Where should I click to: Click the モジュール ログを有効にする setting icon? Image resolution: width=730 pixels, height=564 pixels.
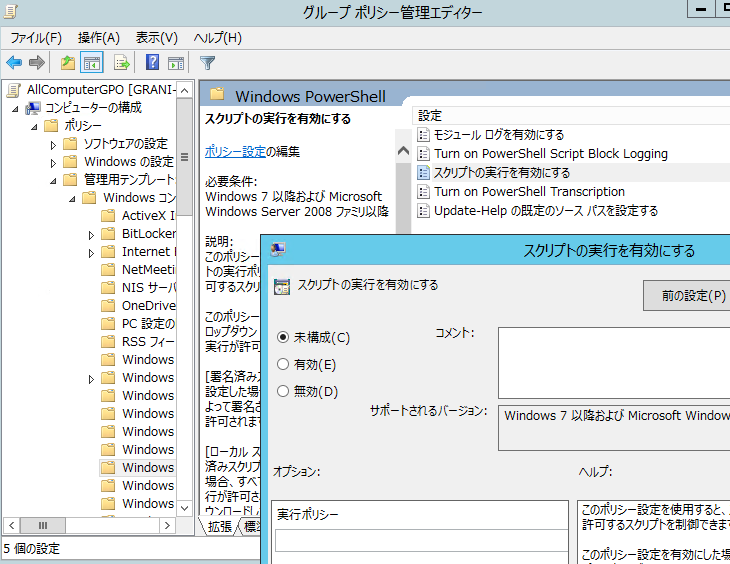pyautogui.click(x=423, y=135)
